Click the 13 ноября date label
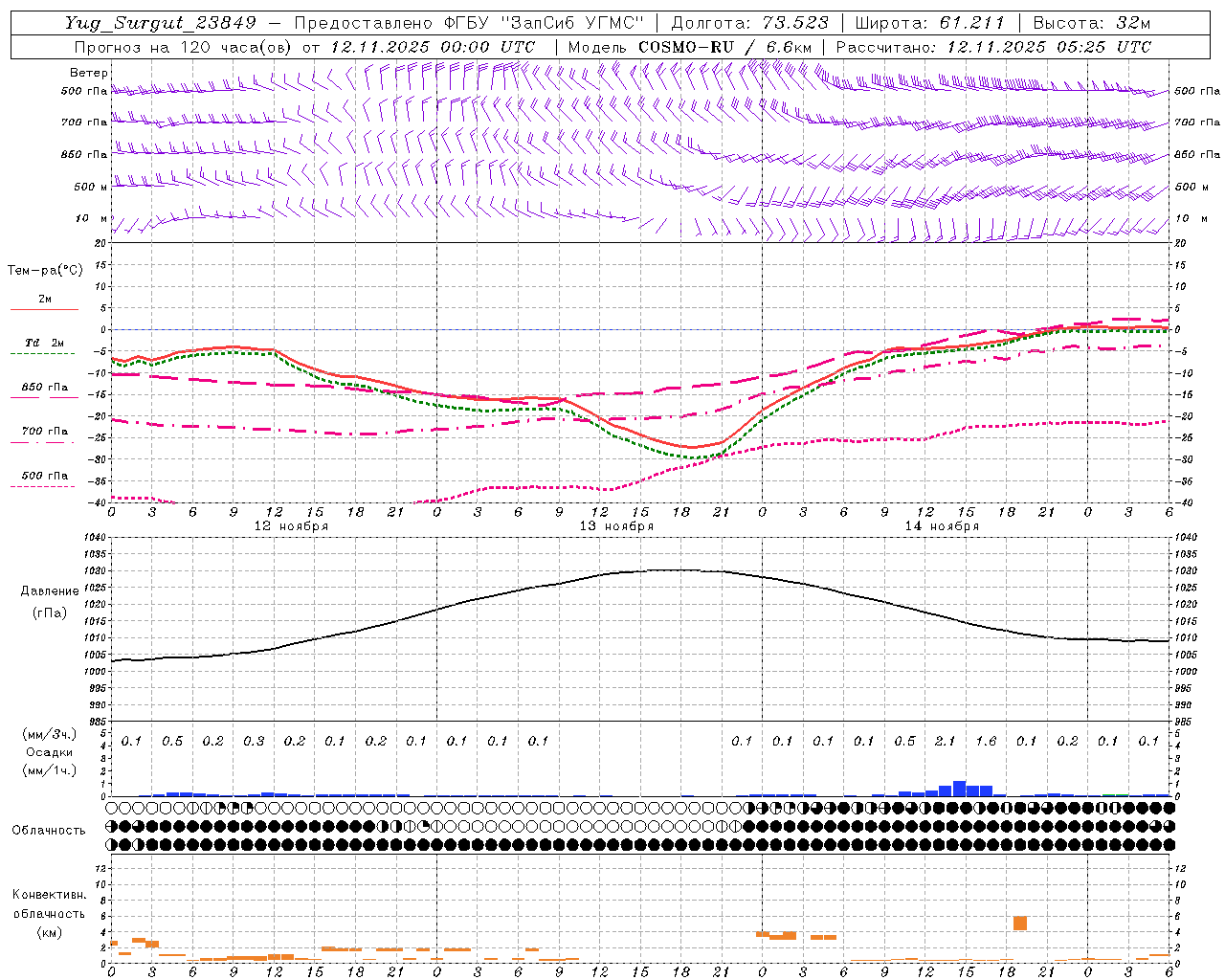 pyautogui.click(x=616, y=525)
